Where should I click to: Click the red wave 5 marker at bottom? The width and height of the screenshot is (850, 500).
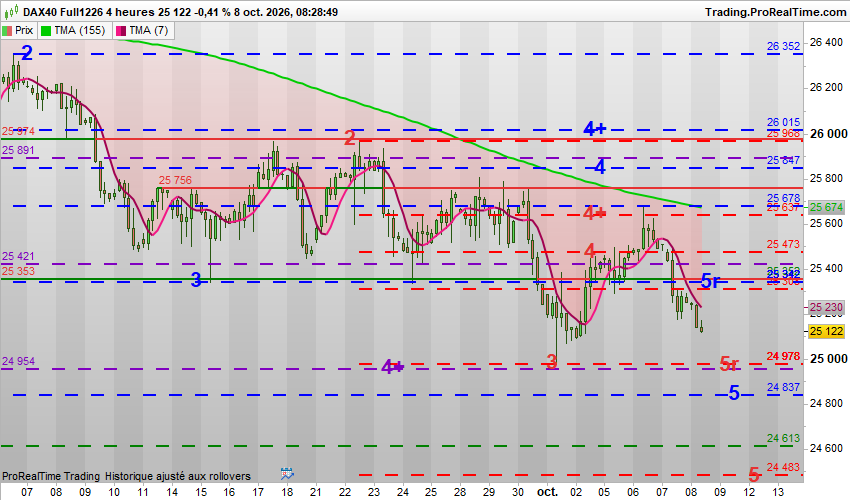click(754, 475)
